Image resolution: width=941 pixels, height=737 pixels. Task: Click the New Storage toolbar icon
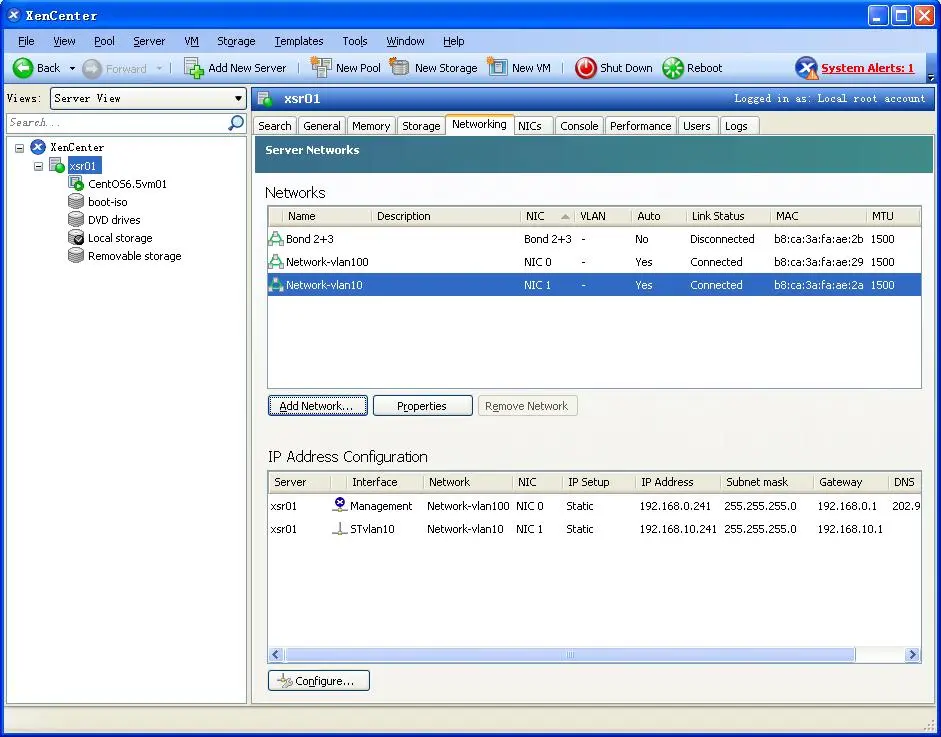click(x=400, y=68)
